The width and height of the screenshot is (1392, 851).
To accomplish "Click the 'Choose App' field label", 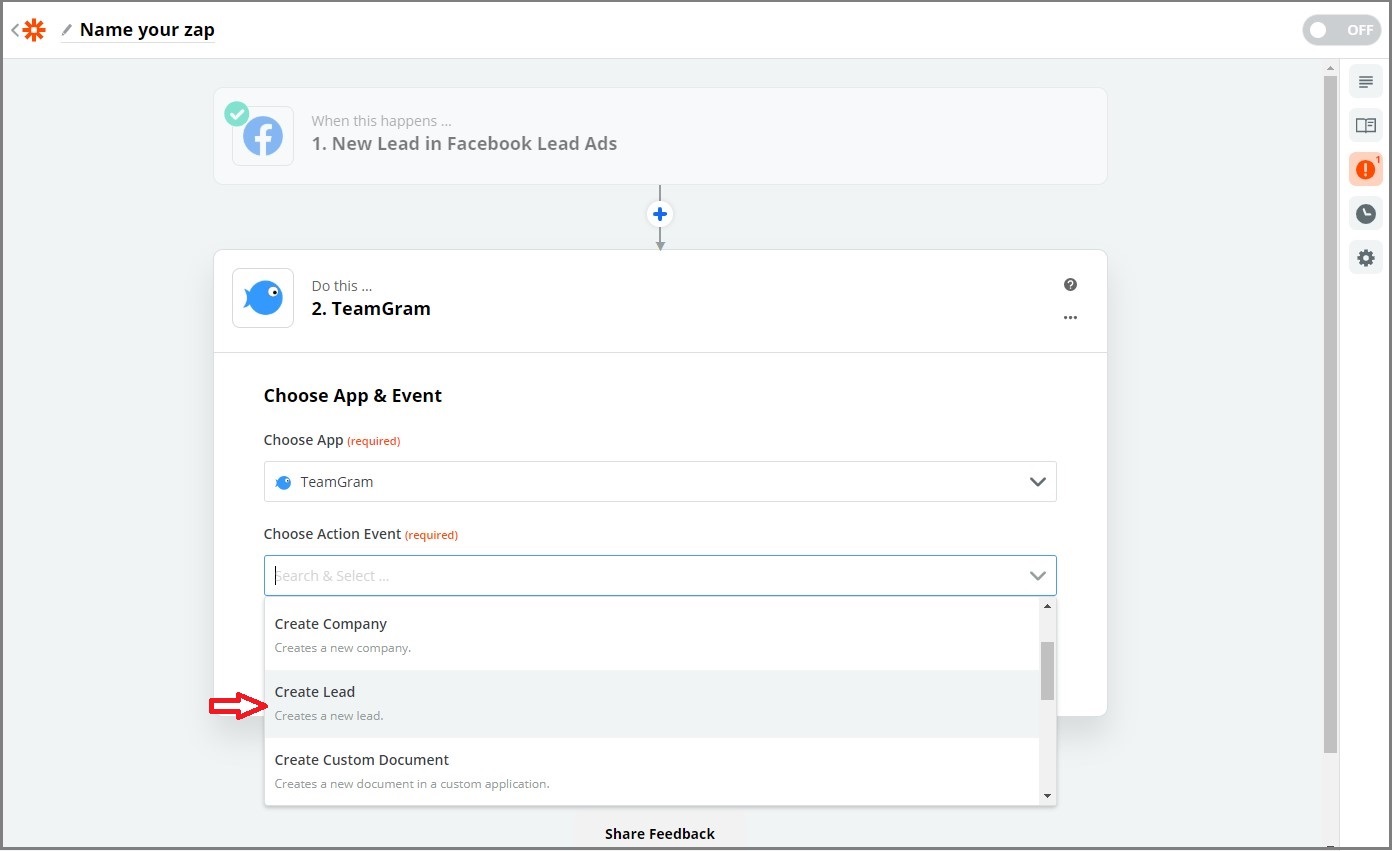I will (303, 441).
